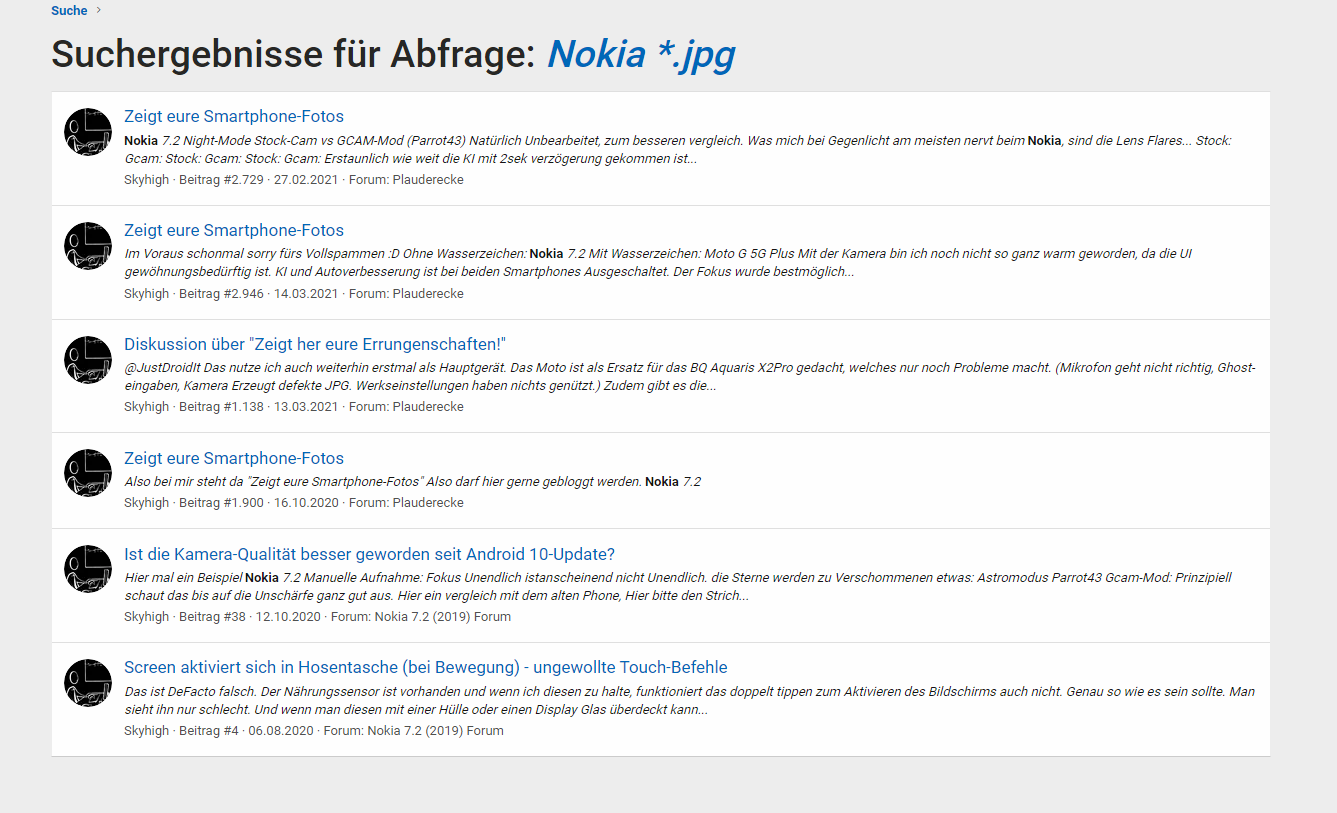
Task: Click the text 'Beitrag #38'
Action: point(212,617)
